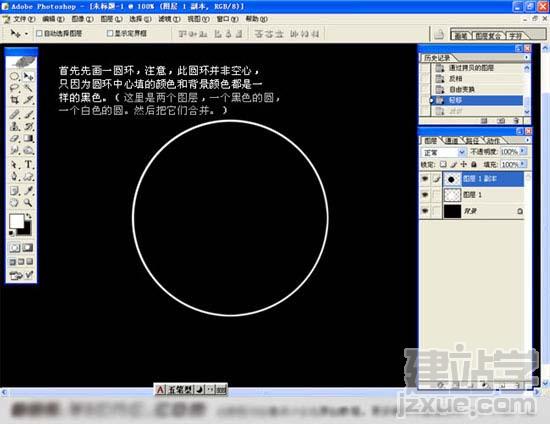Image resolution: width=550 pixels, height=424 pixels.
Task: Select the Magic Wand tool
Action: 28,88
